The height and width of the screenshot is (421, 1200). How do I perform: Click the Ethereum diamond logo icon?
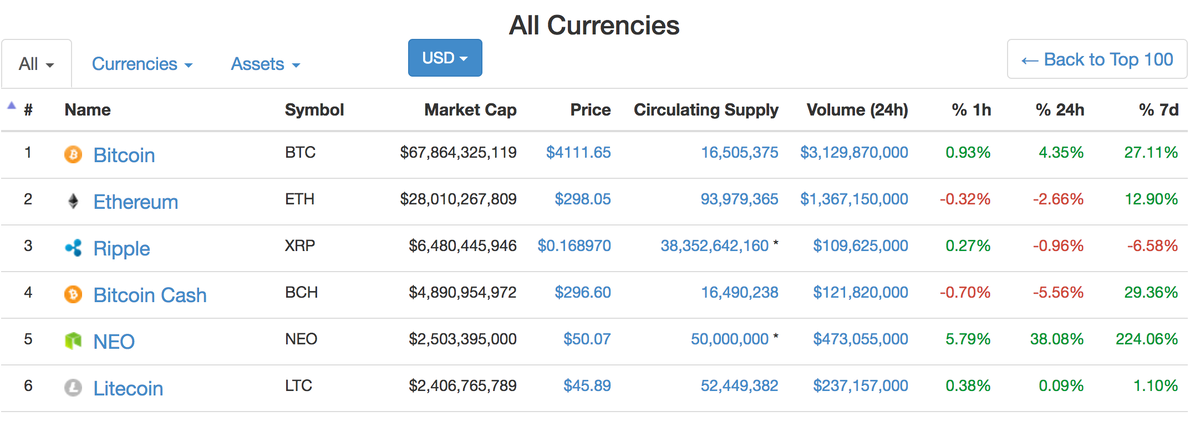tap(72, 202)
